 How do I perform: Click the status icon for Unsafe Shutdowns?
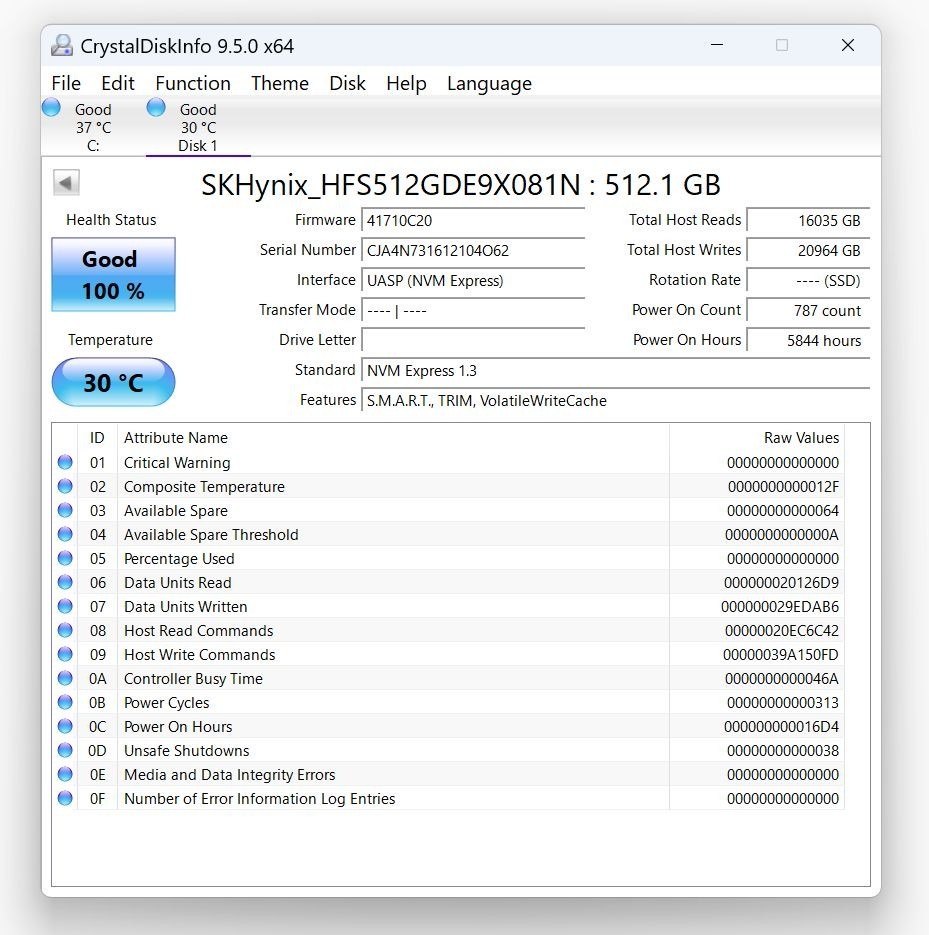65,750
